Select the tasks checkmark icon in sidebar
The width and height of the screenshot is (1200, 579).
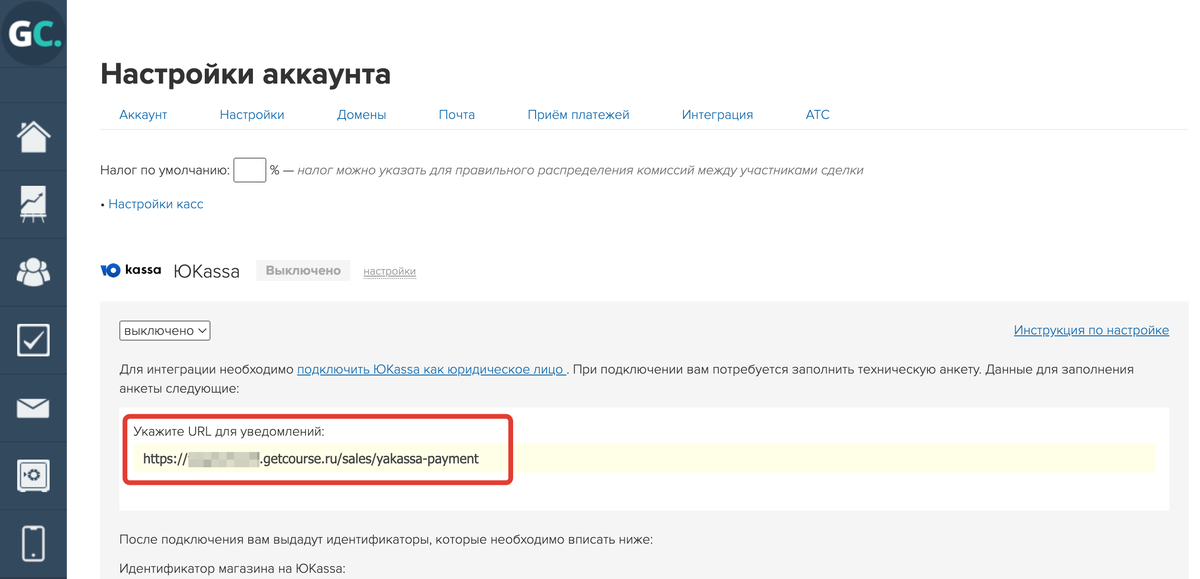pyautogui.click(x=33, y=339)
